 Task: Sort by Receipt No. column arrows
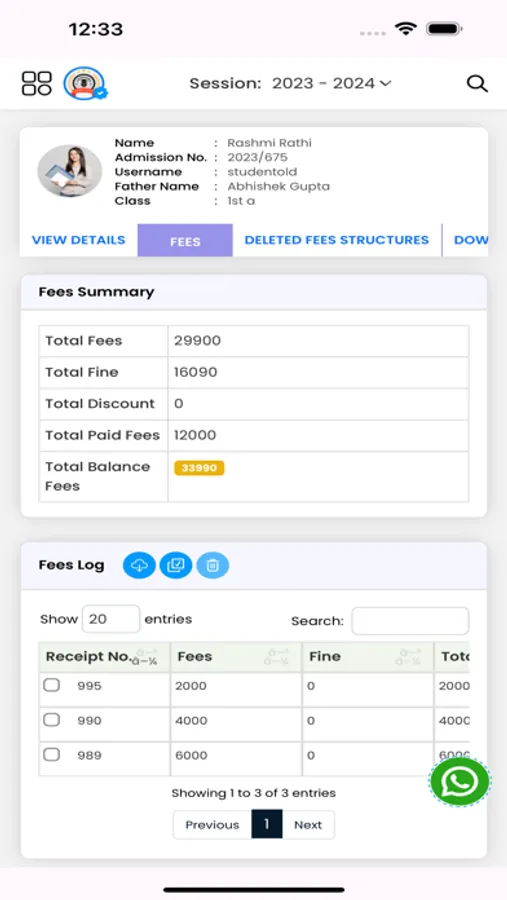click(145, 657)
